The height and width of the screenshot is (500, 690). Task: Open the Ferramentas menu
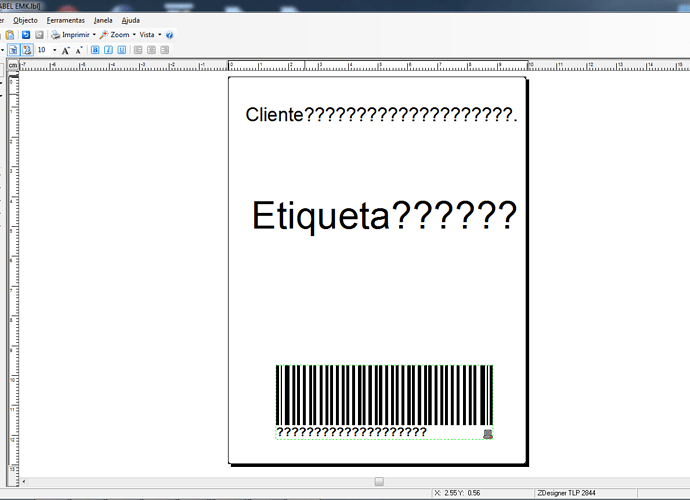coord(66,20)
